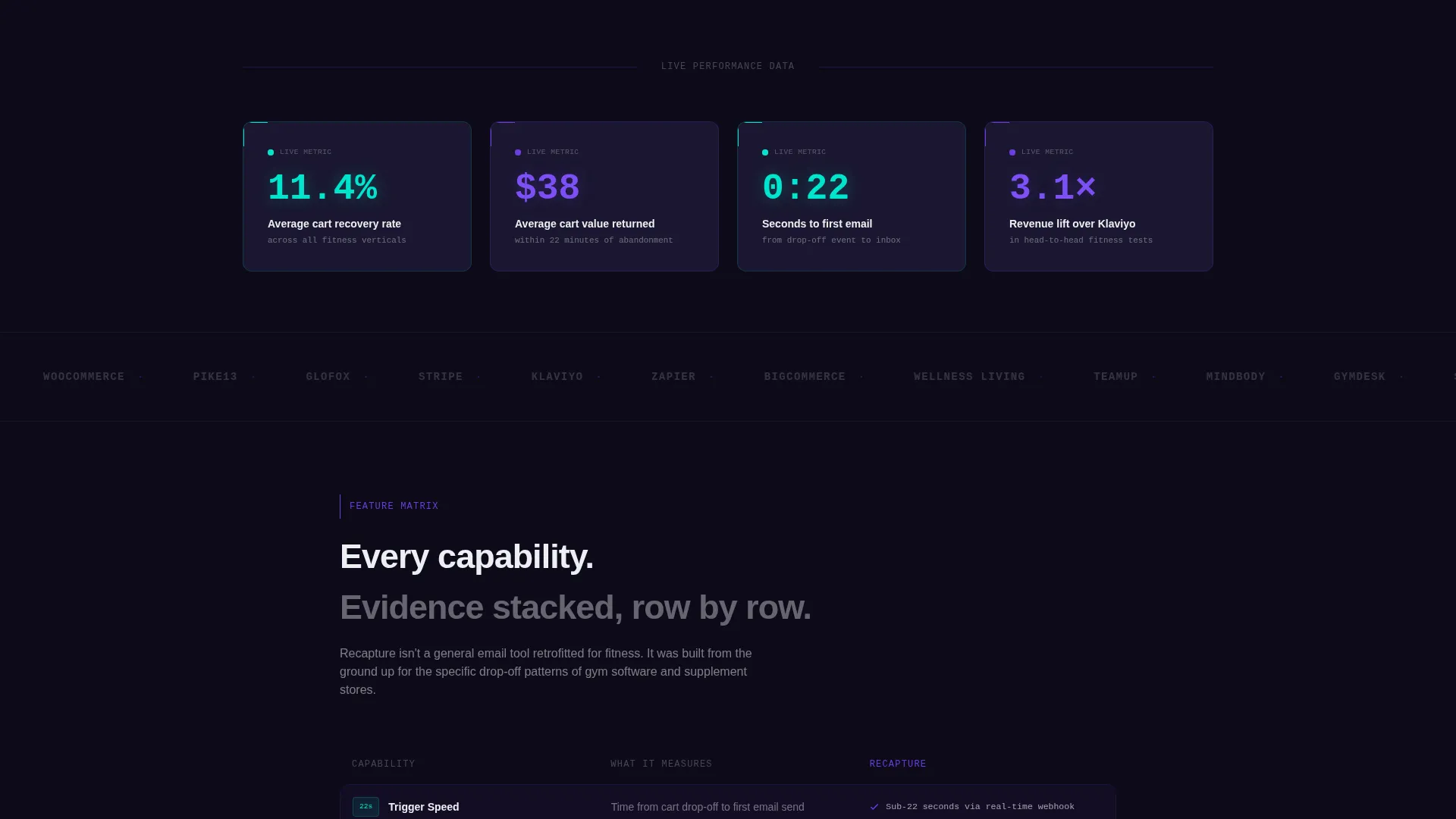
Task: Click the teal dot on cart recovery card
Action: tap(271, 152)
